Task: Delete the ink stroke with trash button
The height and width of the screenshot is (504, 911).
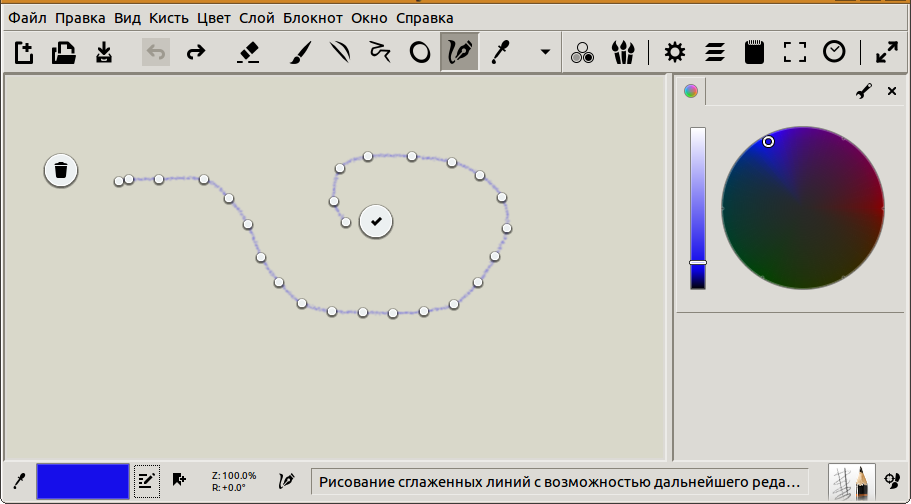Action: coord(61,170)
